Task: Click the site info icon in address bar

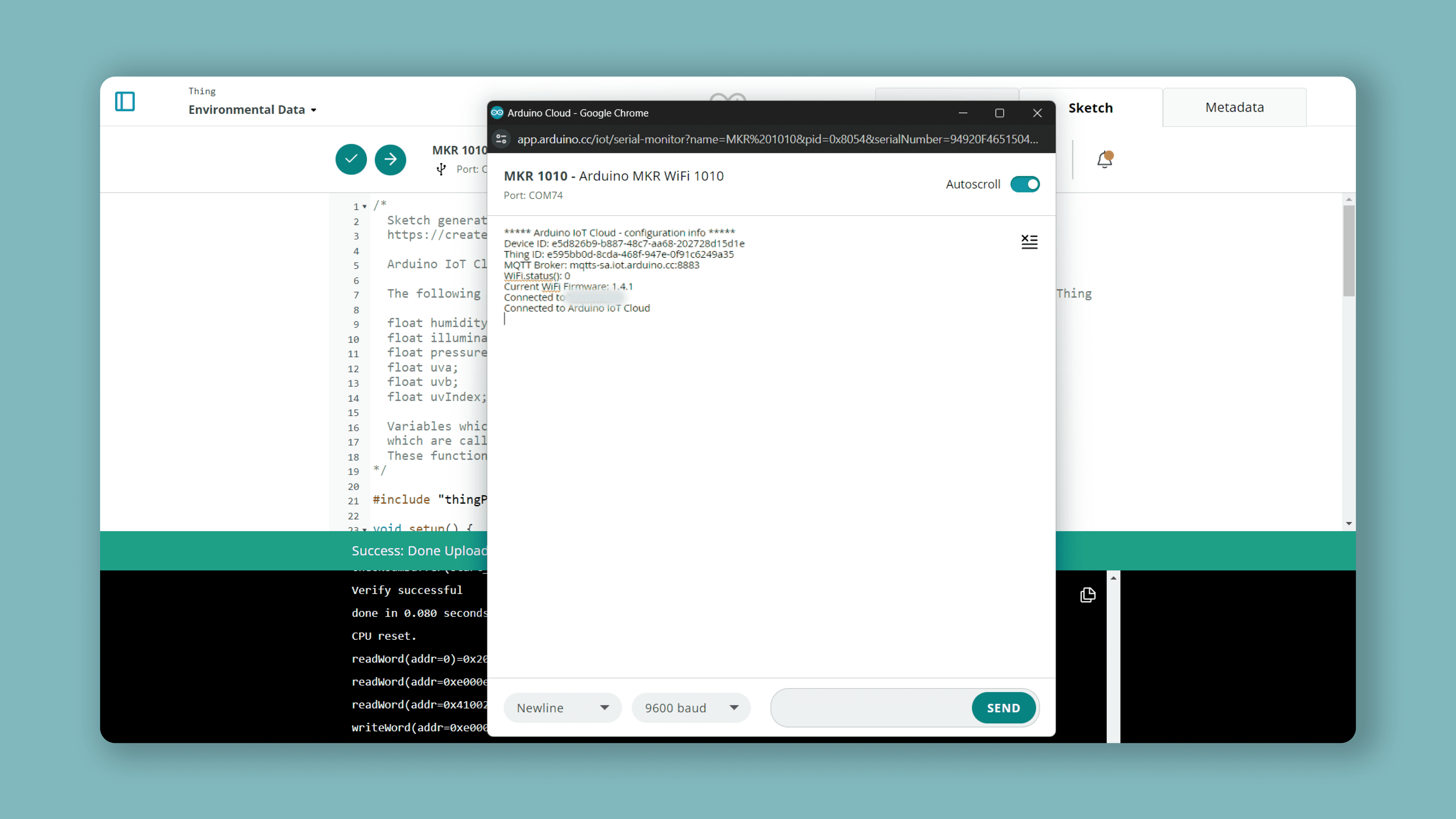Action: [501, 139]
